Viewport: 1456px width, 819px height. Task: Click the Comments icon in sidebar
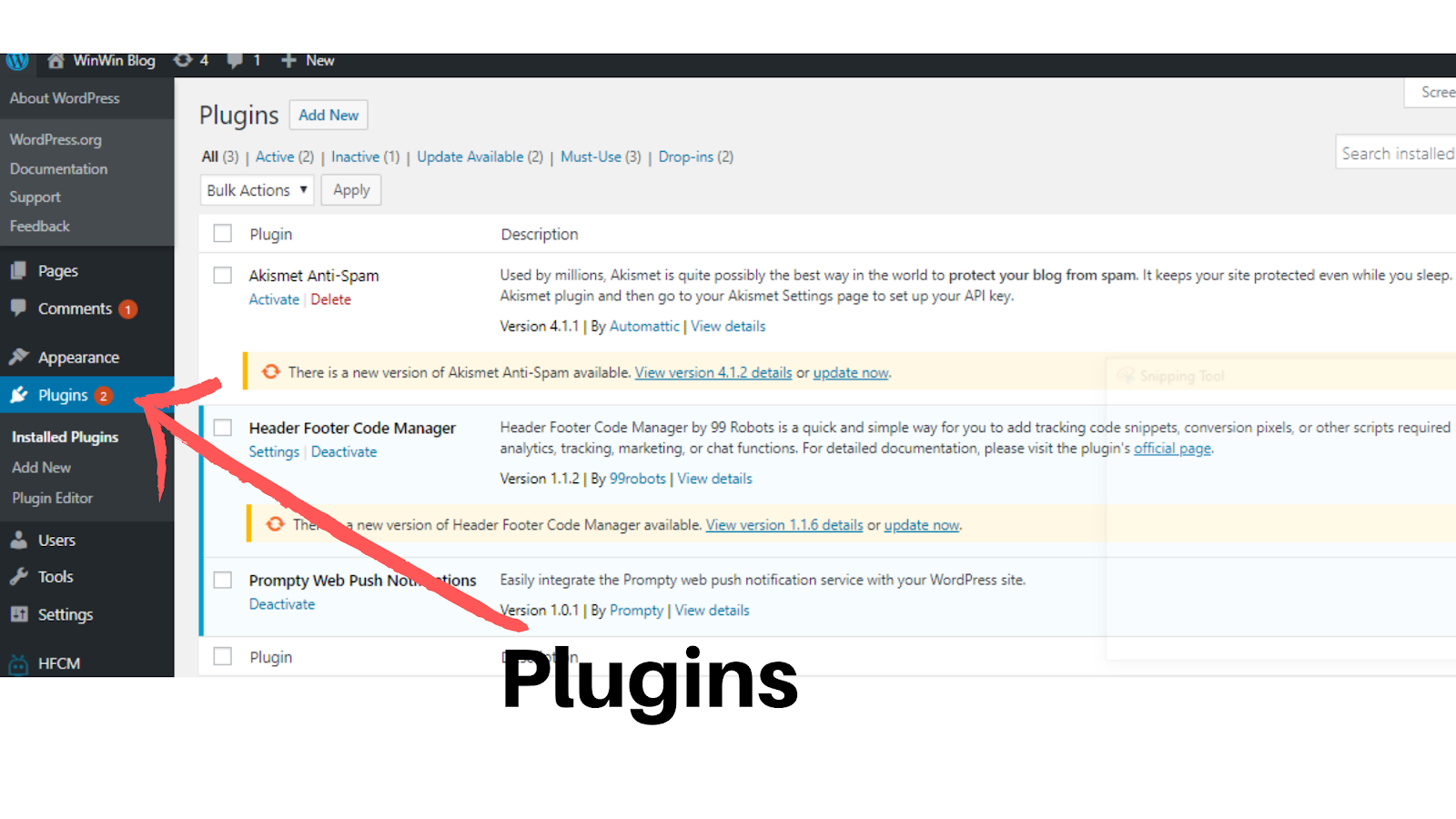click(x=18, y=308)
